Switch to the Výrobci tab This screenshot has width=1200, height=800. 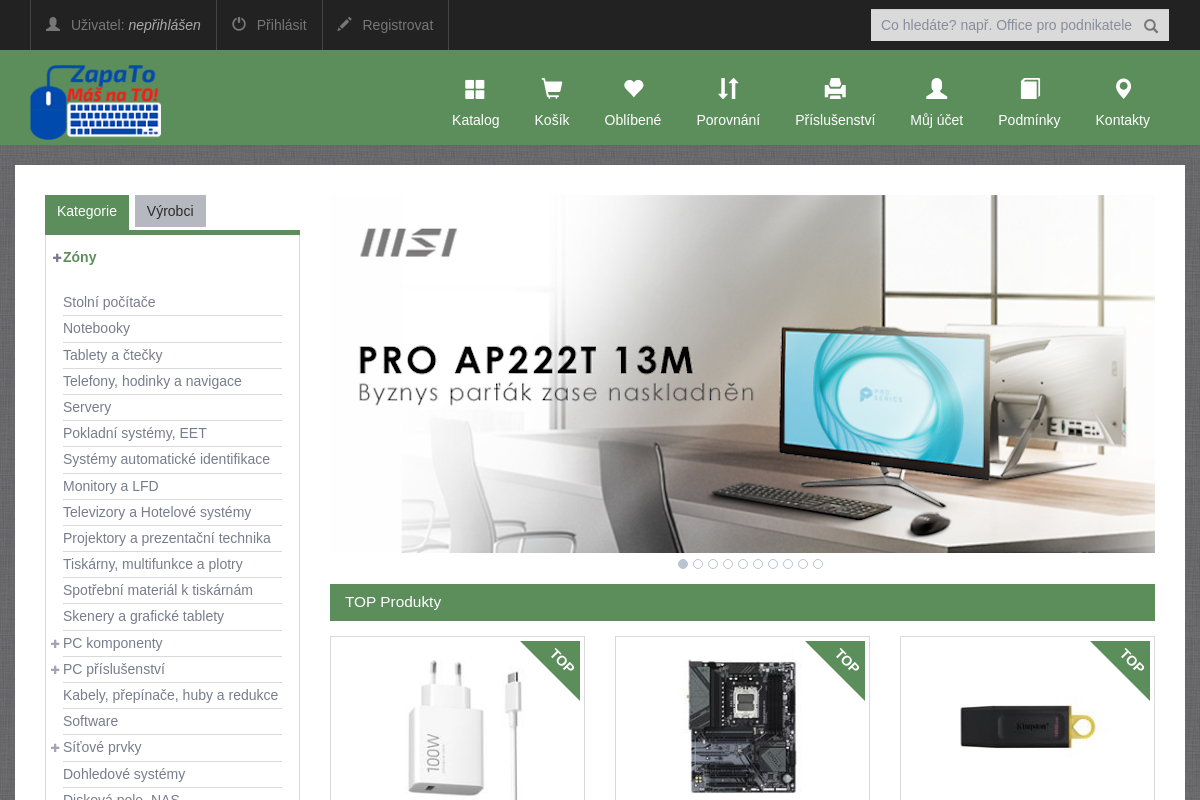[x=170, y=211]
